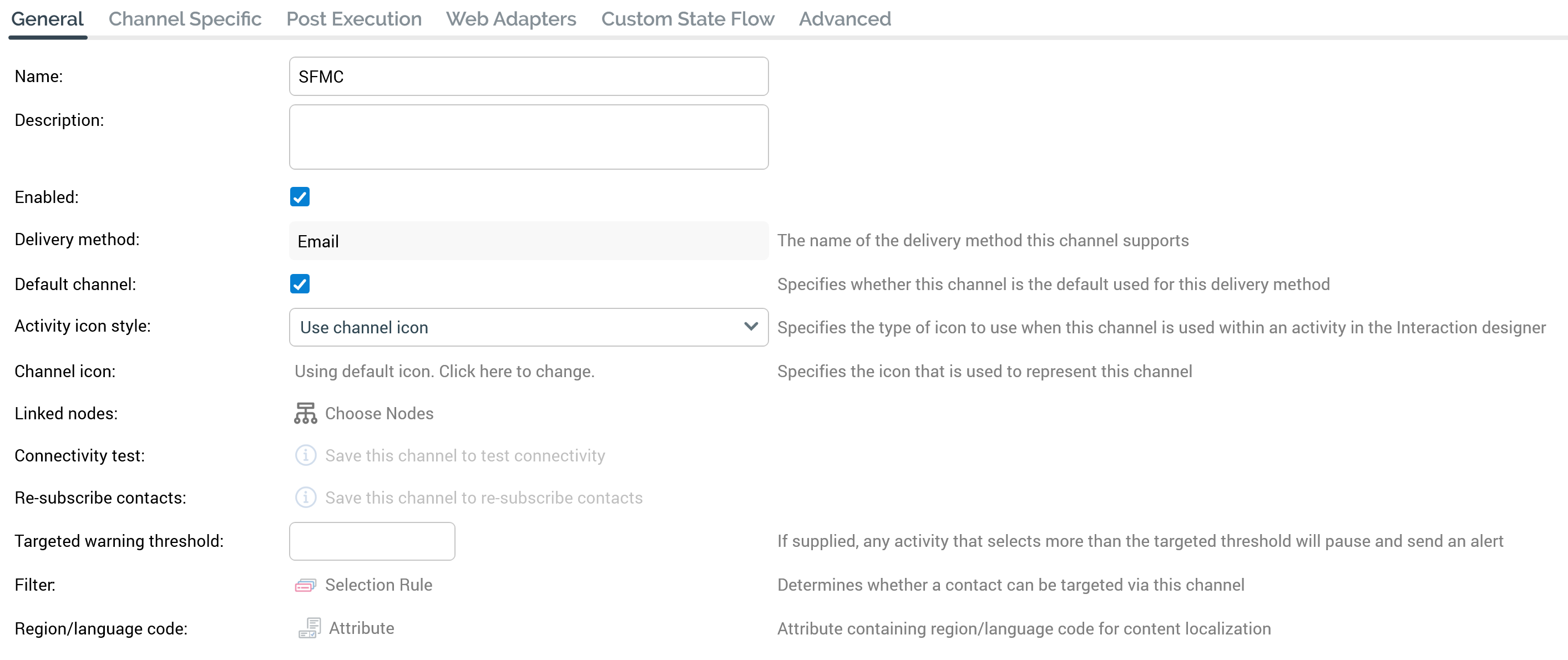Click the Choose Nodes link text
The height and width of the screenshot is (660, 1568).
click(x=378, y=413)
